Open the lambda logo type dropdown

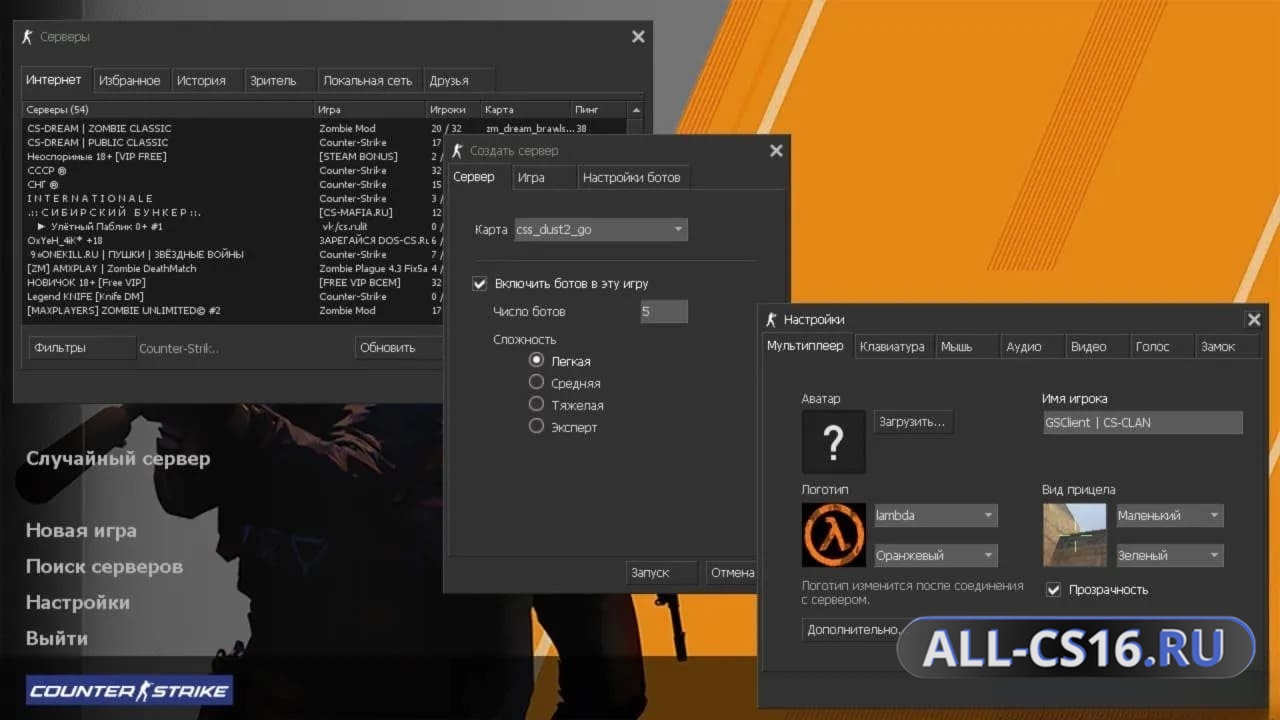(x=936, y=516)
